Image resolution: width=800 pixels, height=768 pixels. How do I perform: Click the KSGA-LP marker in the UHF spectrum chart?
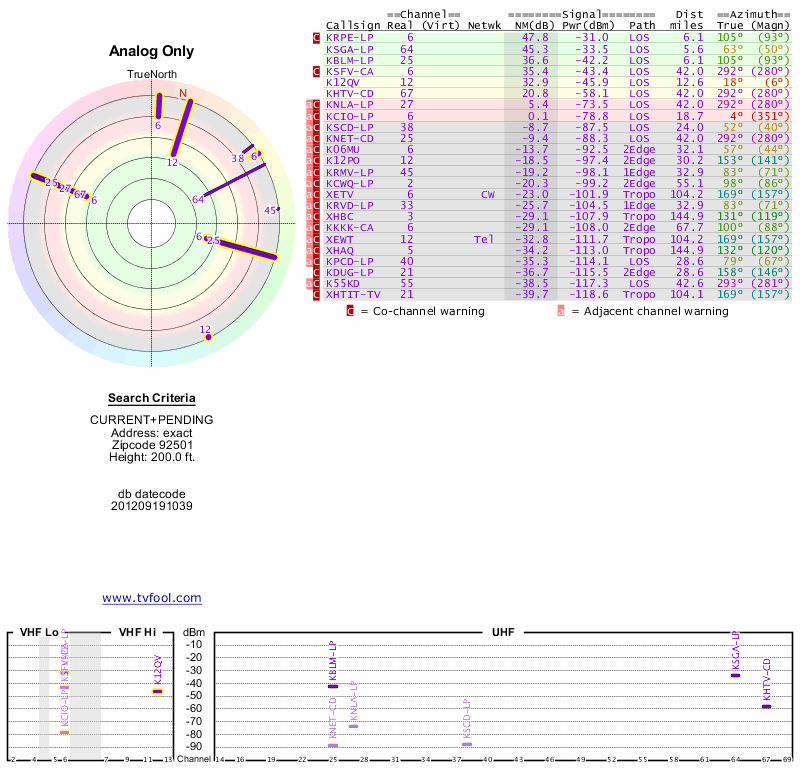[735, 676]
